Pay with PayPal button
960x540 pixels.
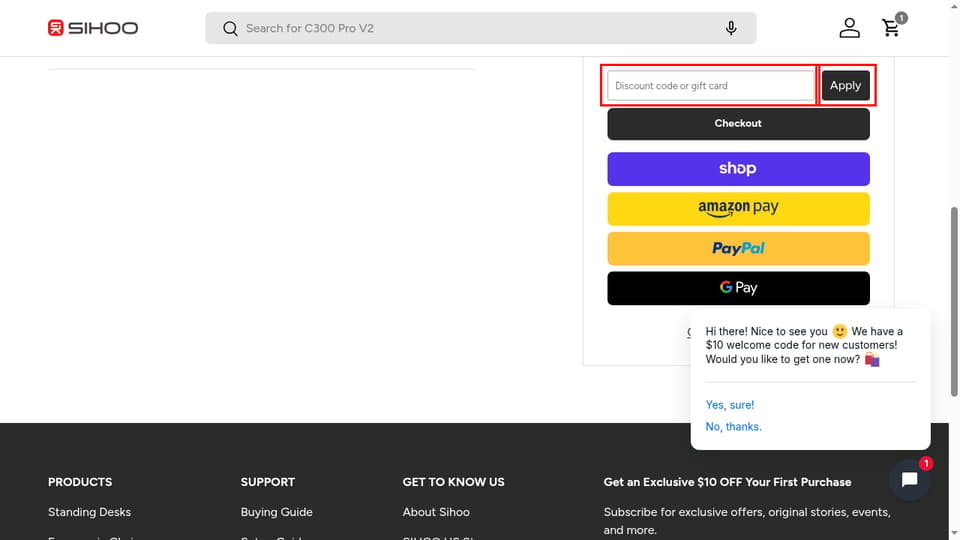tap(738, 249)
